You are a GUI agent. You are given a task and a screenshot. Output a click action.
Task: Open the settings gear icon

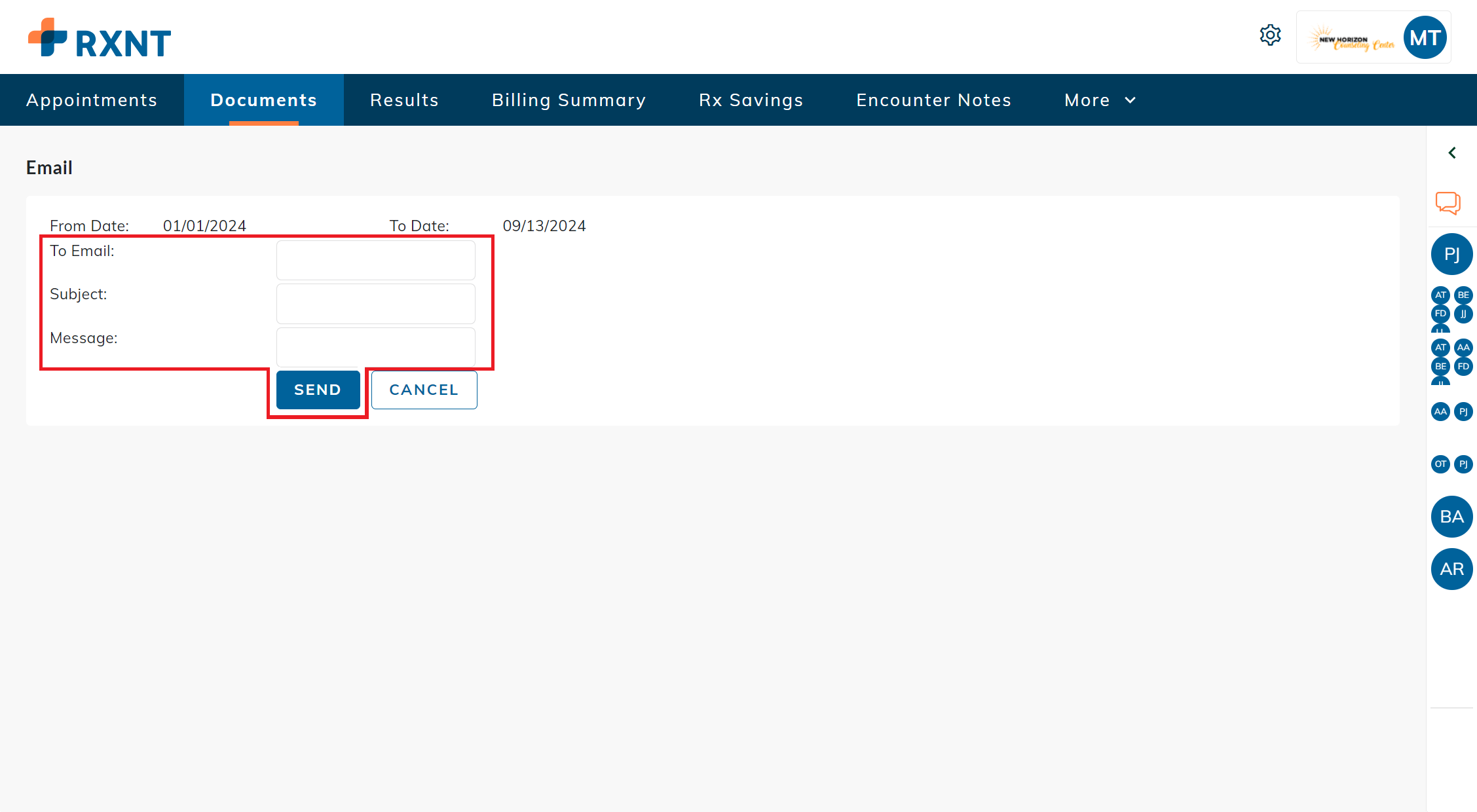(x=1270, y=35)
